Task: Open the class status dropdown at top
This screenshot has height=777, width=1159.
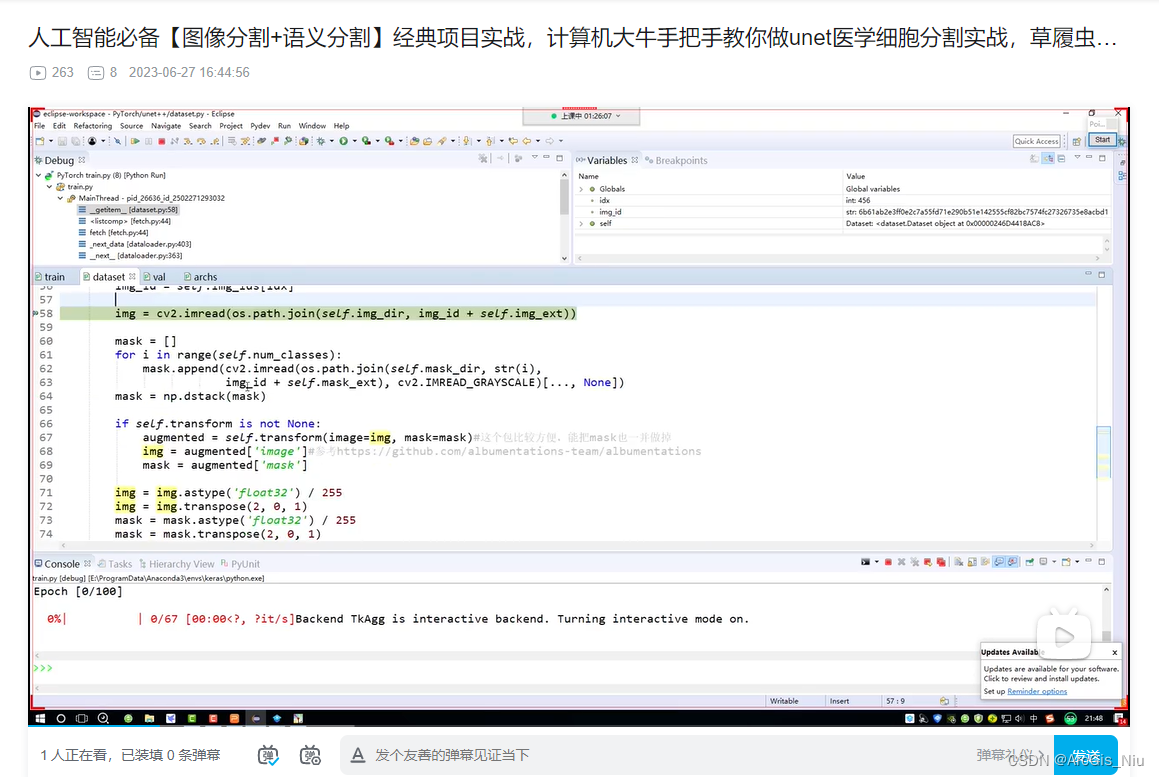Action: pos(619,116)
